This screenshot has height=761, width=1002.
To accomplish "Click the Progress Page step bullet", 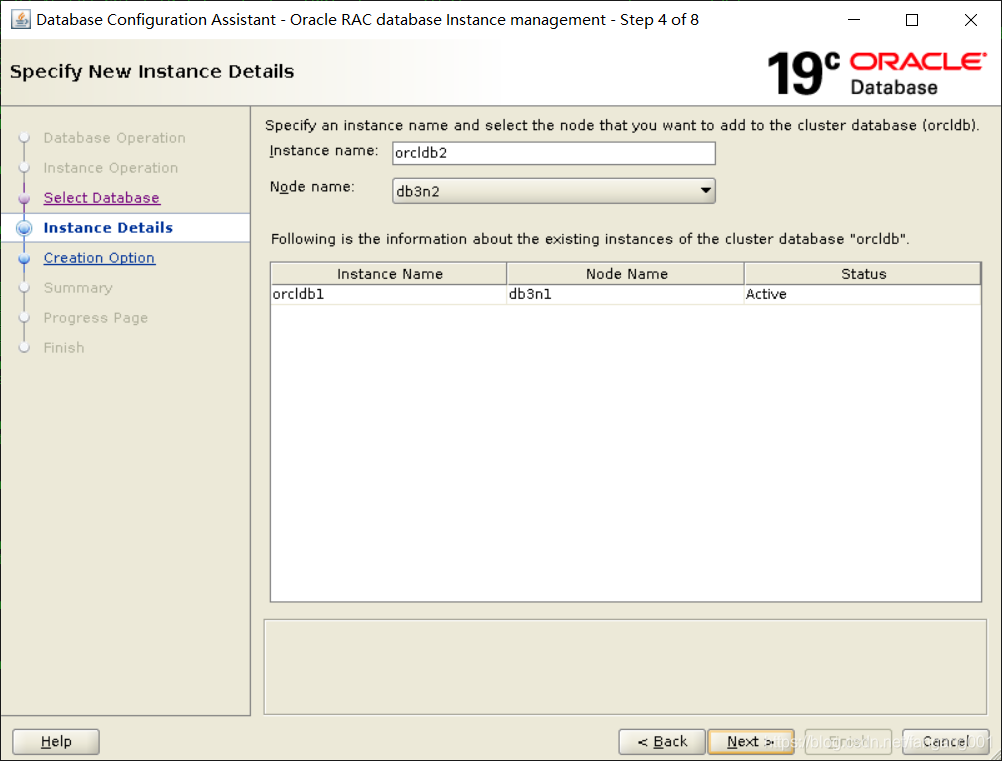I will point(24,318).
